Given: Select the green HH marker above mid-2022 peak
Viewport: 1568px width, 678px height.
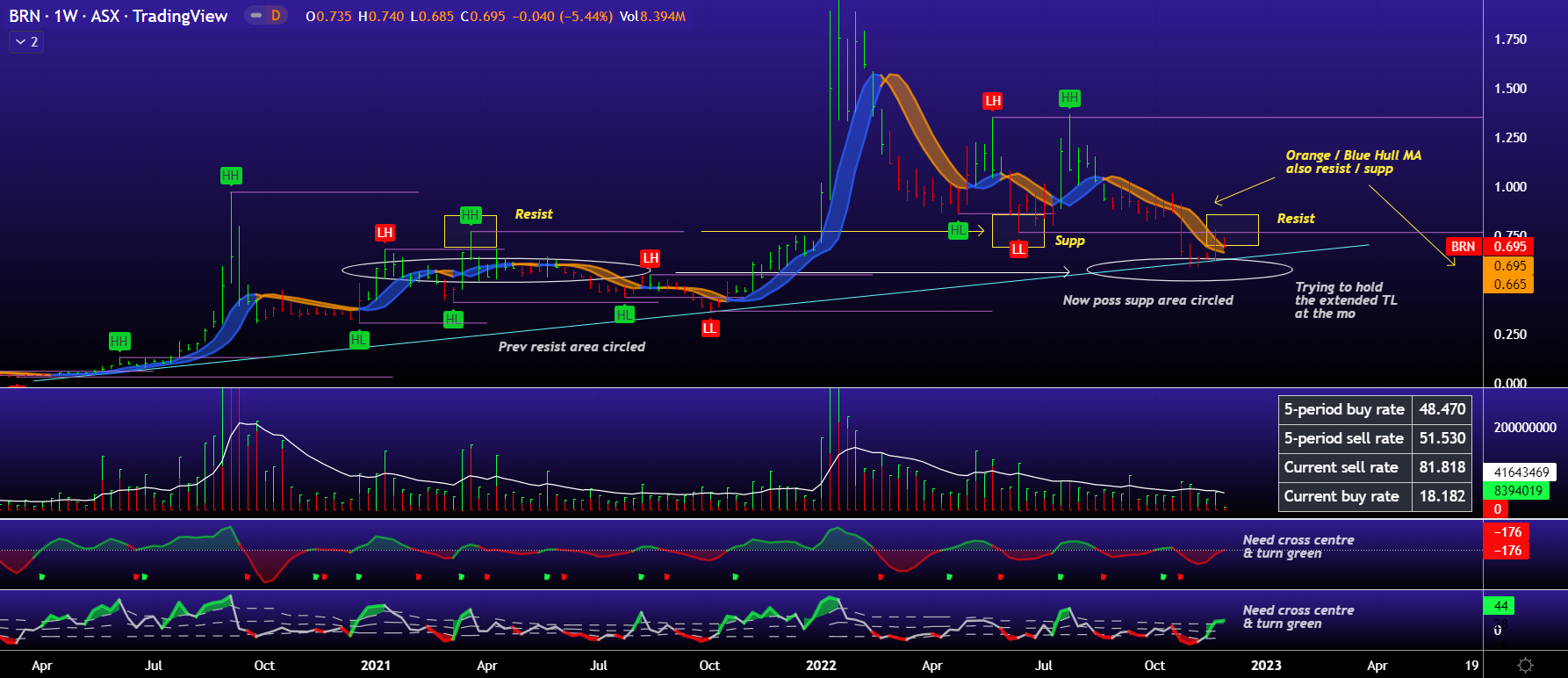Looking at the screenshot, I should pos(1068,97).
